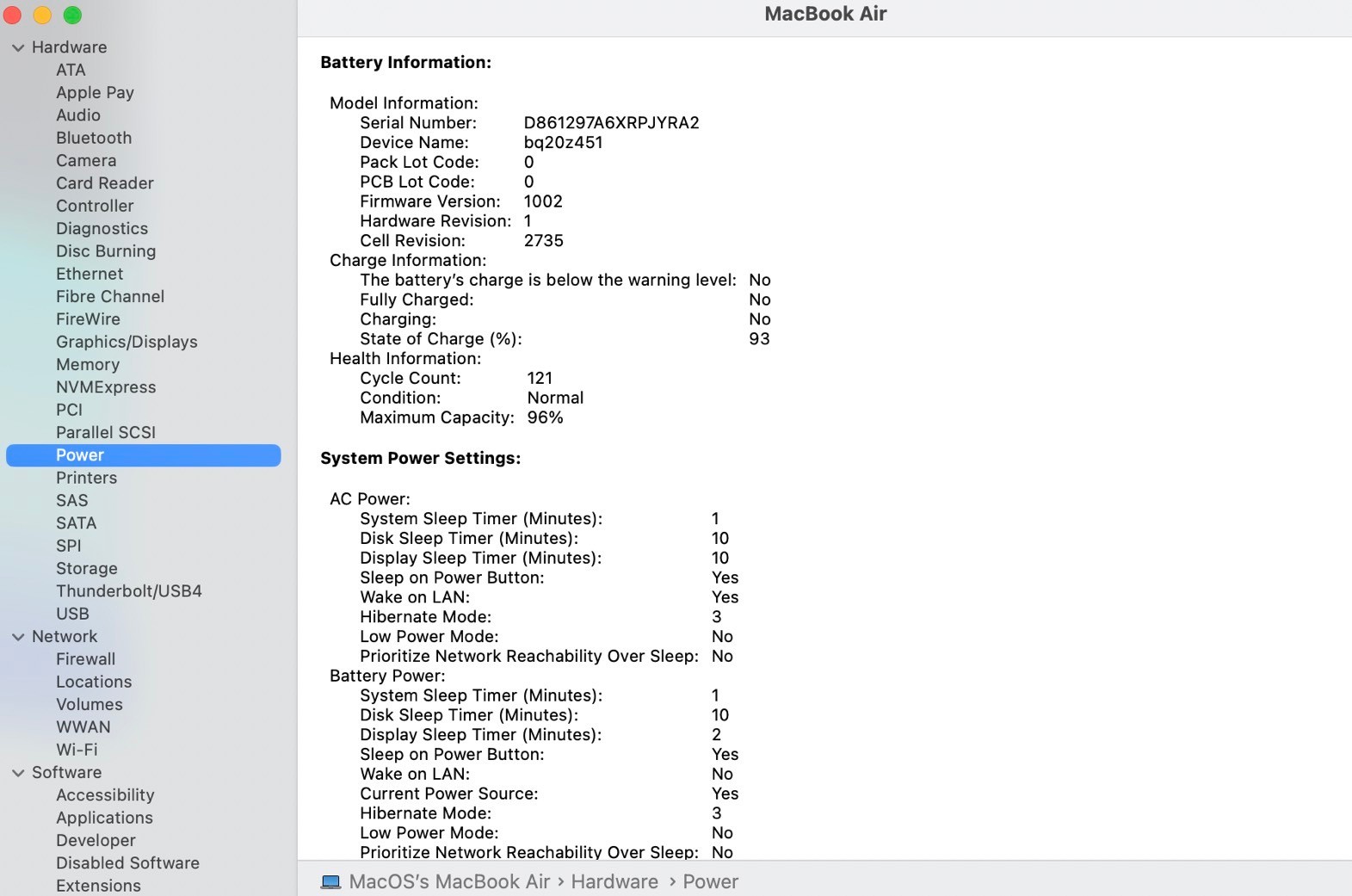This screenshot has height=896, width=1352.
Task: Click the Maximum Capacity value 96%
Action: pyautogui.click(x=545, y=418)
